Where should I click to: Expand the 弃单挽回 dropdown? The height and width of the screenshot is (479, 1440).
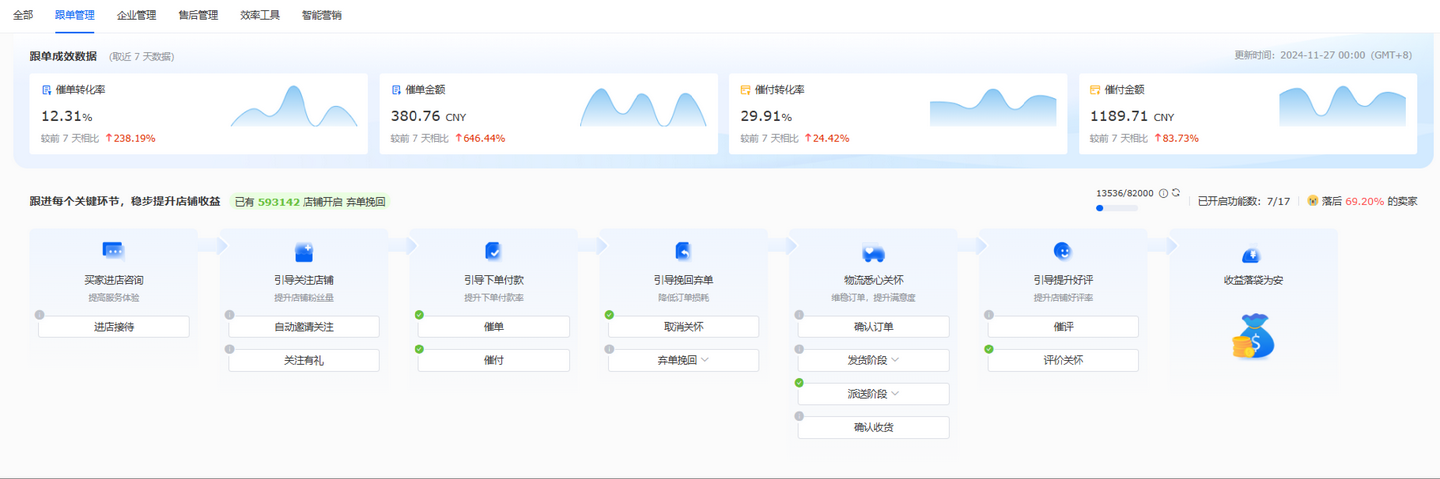[684, 360]
